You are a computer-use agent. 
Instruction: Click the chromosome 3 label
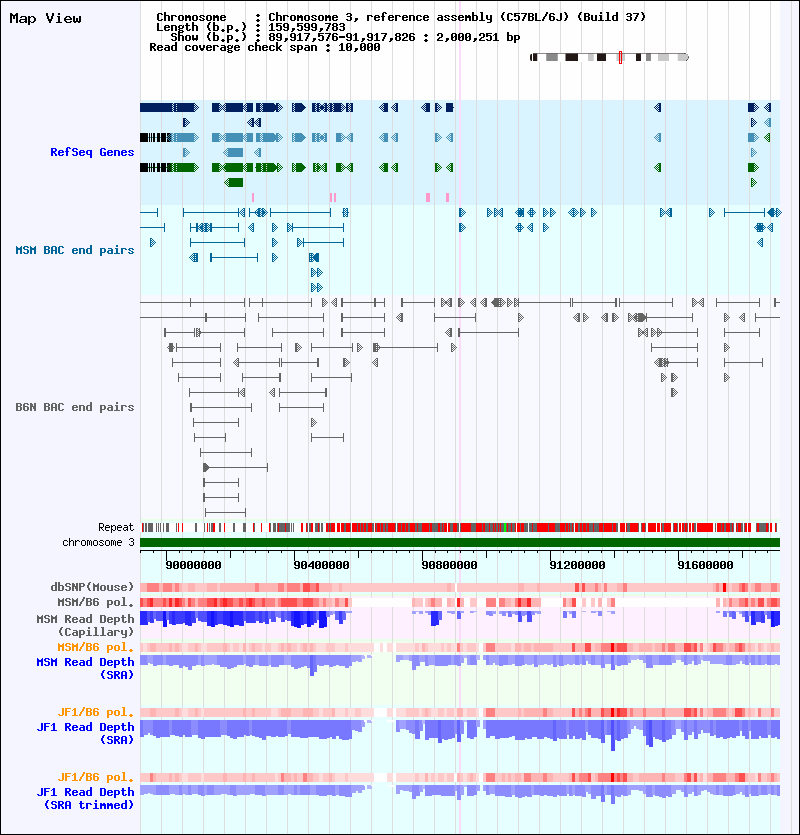98,542
